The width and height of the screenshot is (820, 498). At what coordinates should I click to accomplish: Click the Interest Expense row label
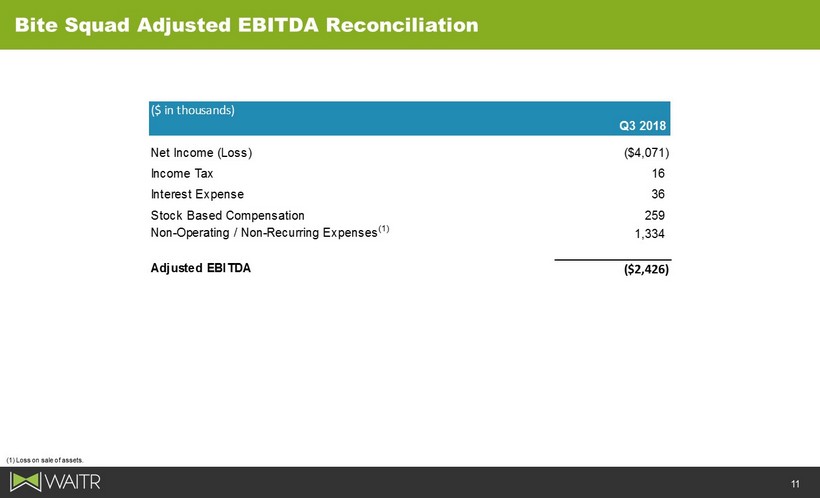tap(197, 194)
